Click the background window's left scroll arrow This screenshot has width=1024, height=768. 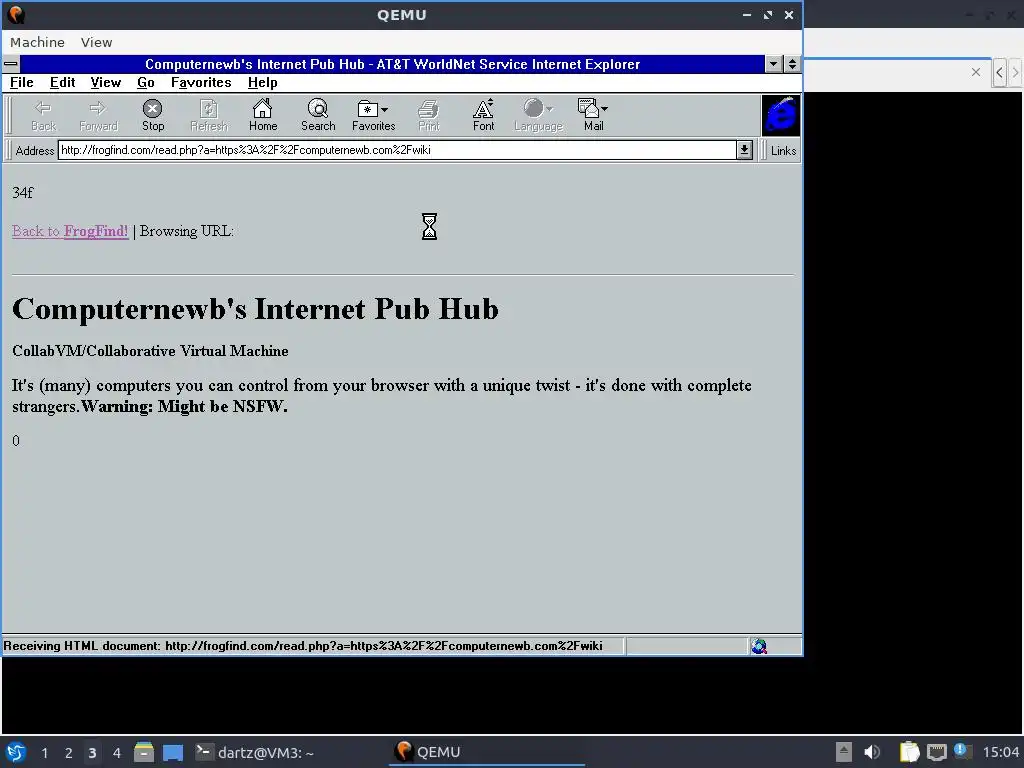999,72
